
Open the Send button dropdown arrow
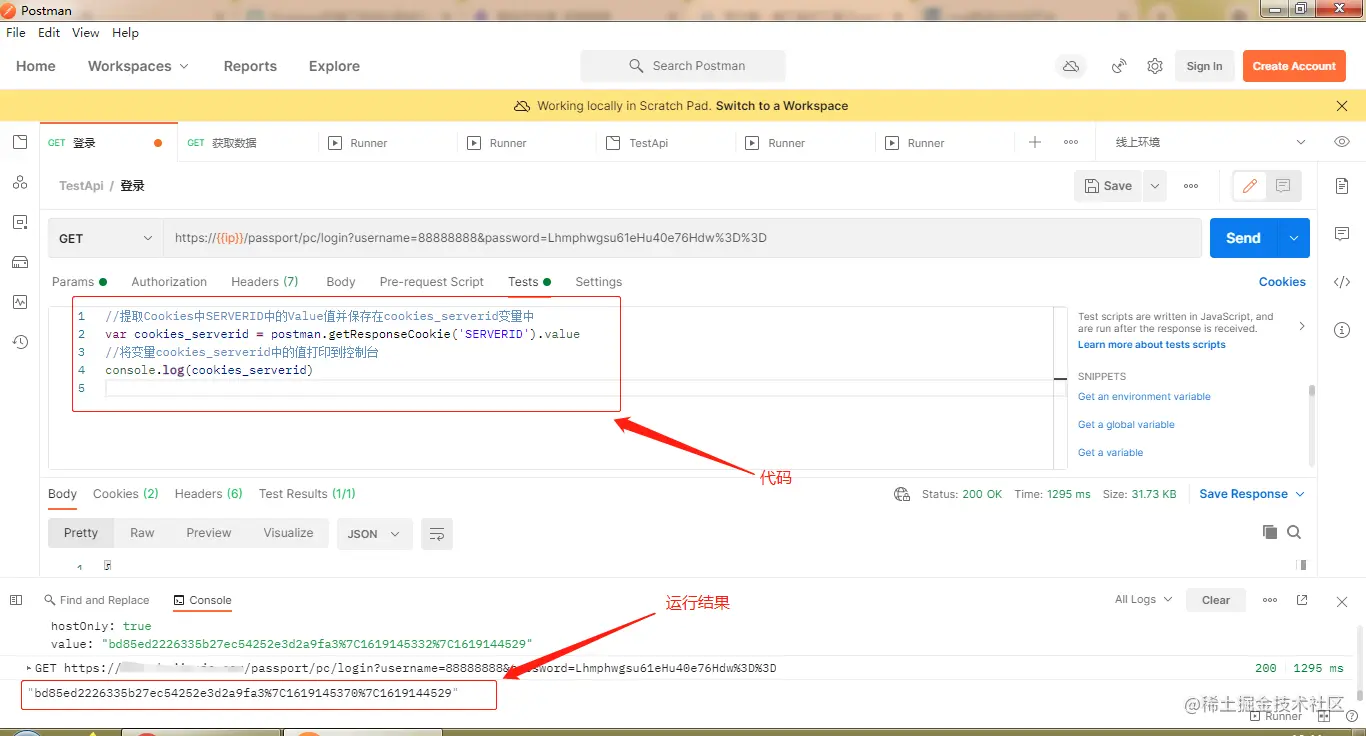pyautogui.click(x=1294, y=238)
